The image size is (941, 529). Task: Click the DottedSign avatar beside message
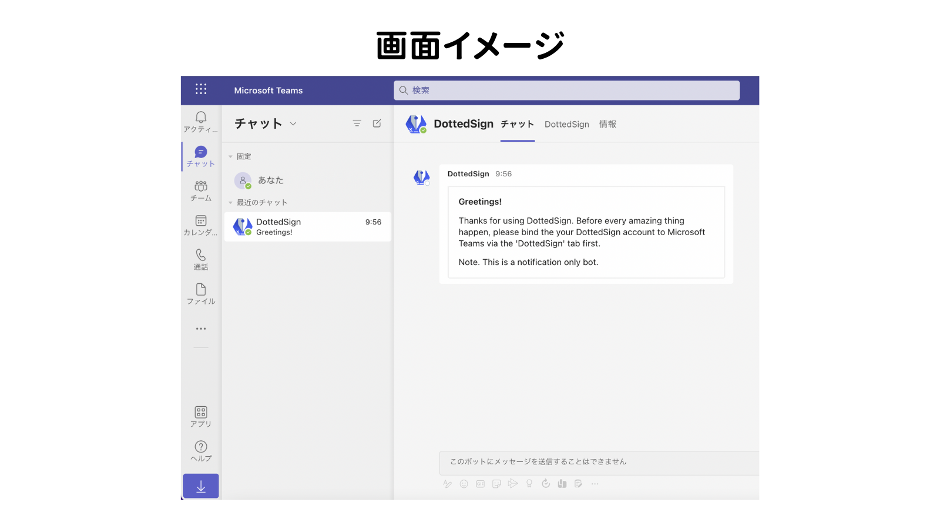(421, 177)
